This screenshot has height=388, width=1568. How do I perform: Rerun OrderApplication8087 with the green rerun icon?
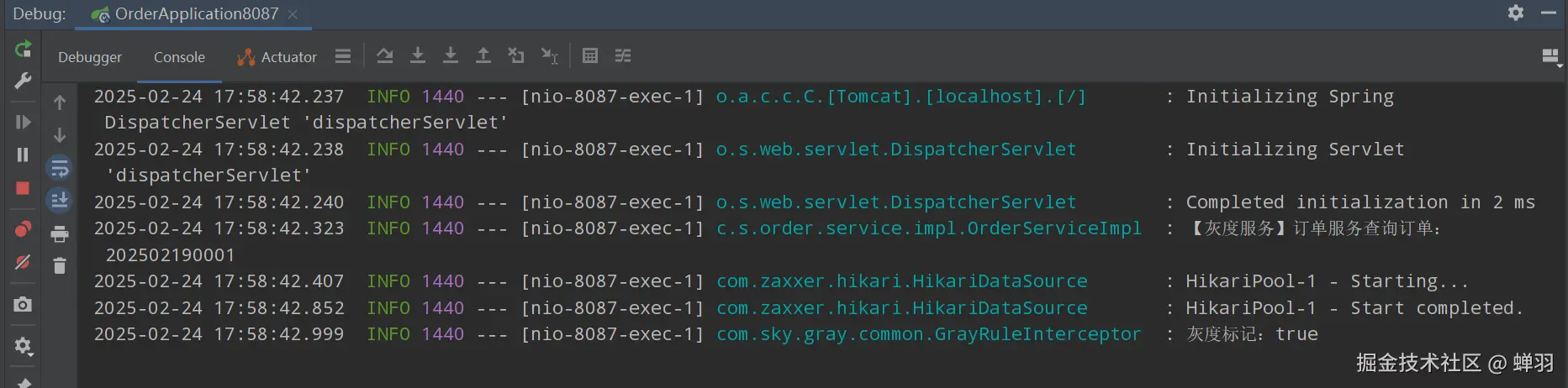point(24,49)
